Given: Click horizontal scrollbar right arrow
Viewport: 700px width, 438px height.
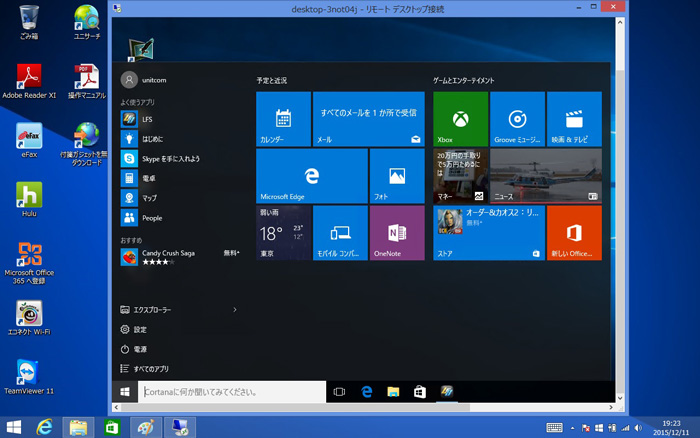Looking at the screenshot, I should [x=611, y=407].
